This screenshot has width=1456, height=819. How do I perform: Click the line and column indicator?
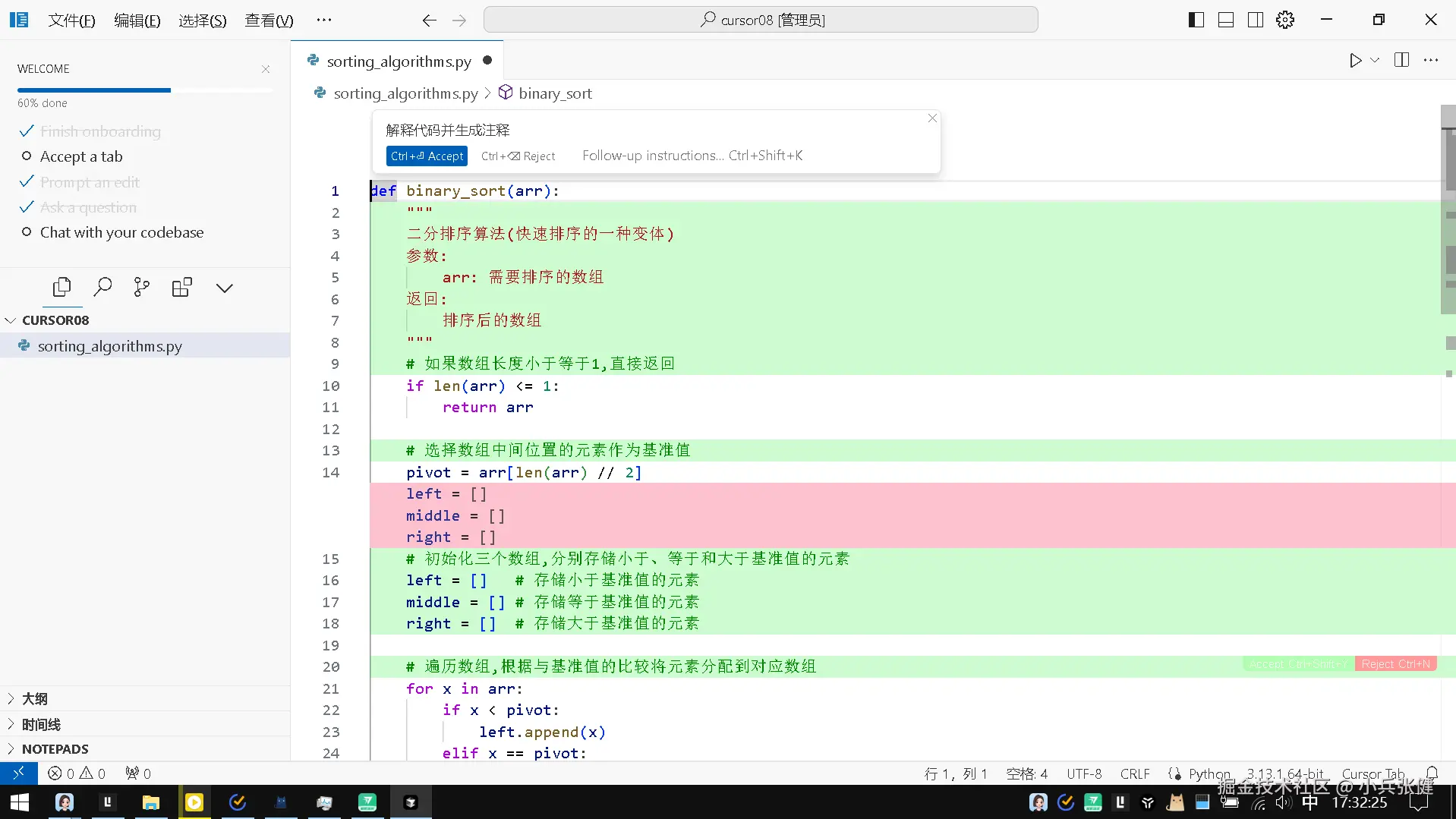(956, 773)
